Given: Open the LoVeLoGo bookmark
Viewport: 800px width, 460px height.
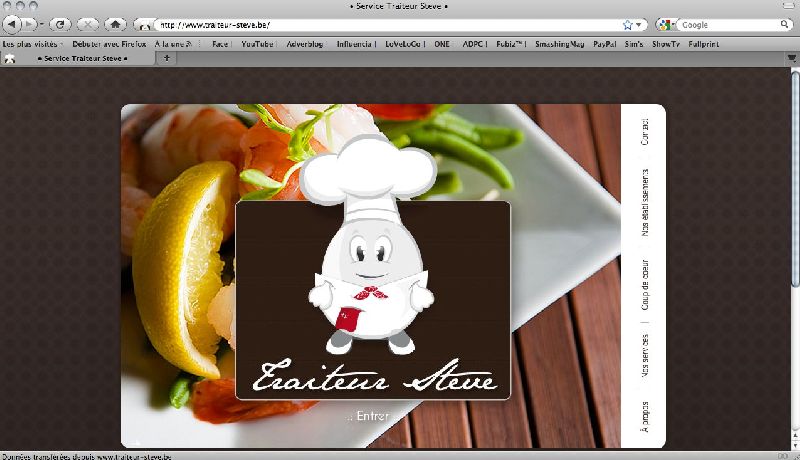Looking at the screenshot, I should 403,44.
